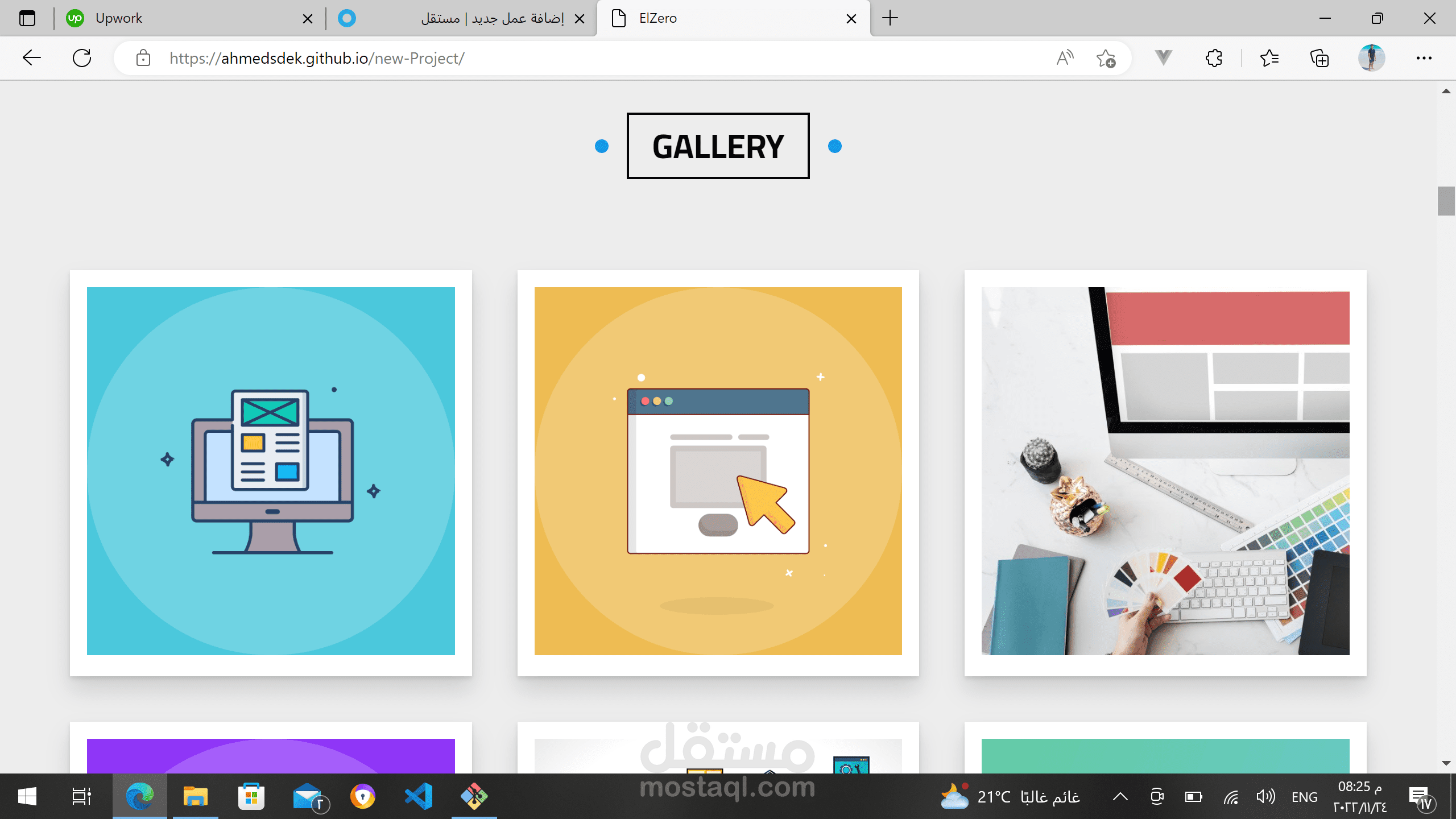The image size is (1456, 819).
Task: Click the vertical tabs toggle icon
Action: pos(27,18)
